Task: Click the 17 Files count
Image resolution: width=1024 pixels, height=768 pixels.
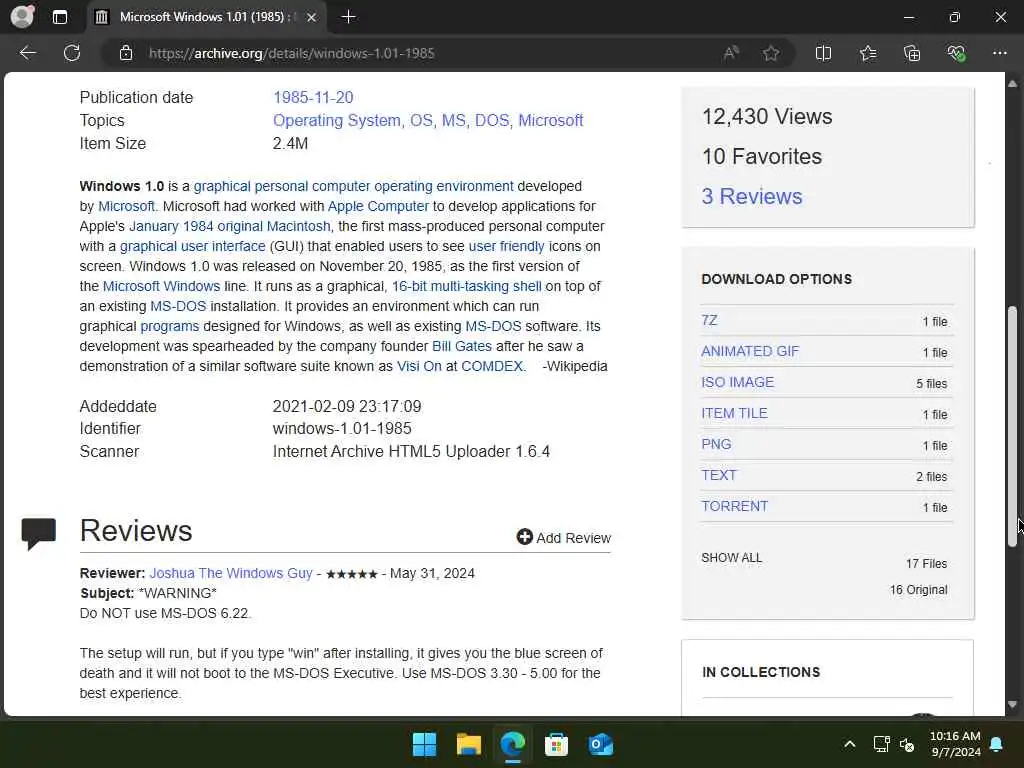Action: click(x=926, y=564)
